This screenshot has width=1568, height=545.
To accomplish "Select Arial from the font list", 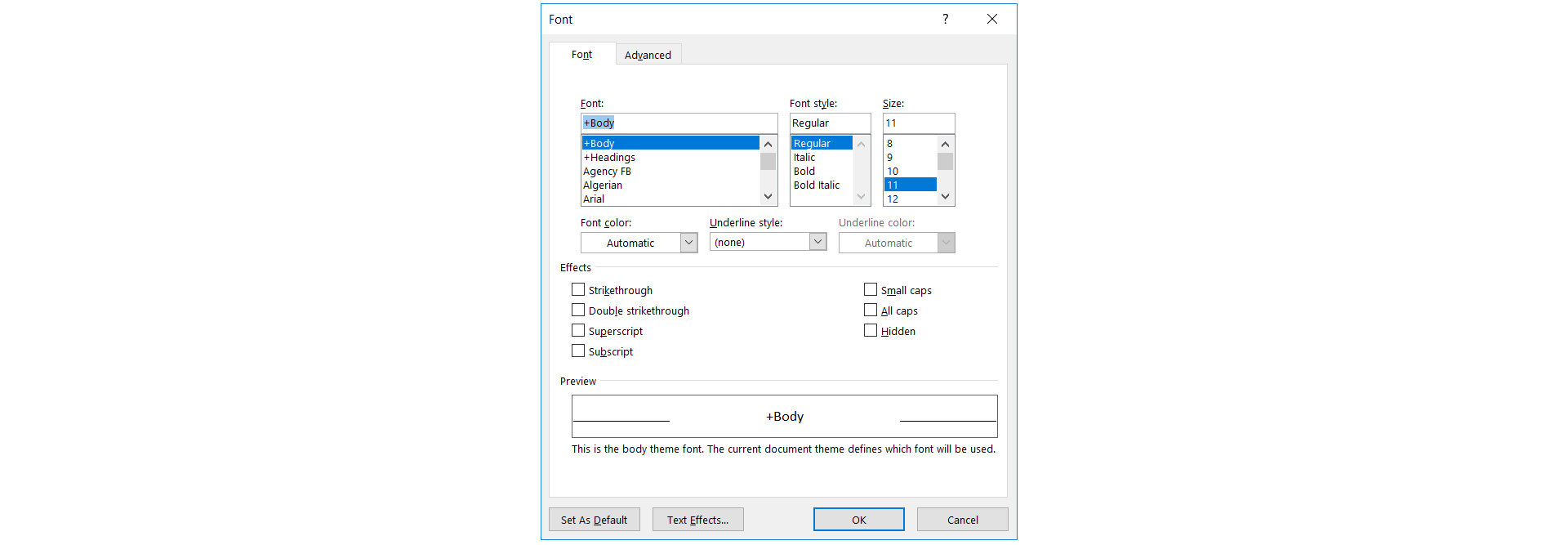I will [x=594, y=199].
